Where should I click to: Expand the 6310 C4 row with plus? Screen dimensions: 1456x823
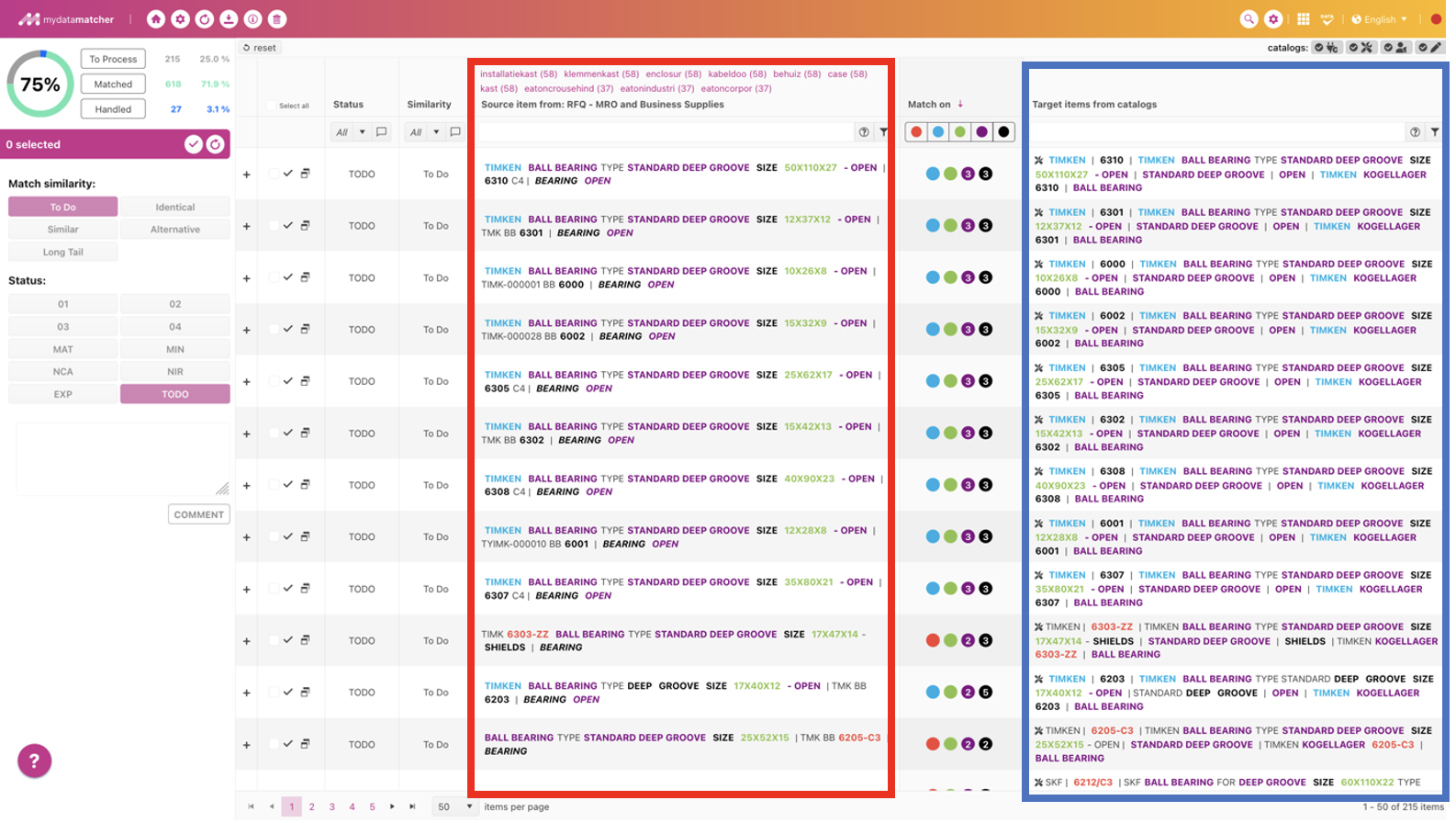tap(246, 175)
